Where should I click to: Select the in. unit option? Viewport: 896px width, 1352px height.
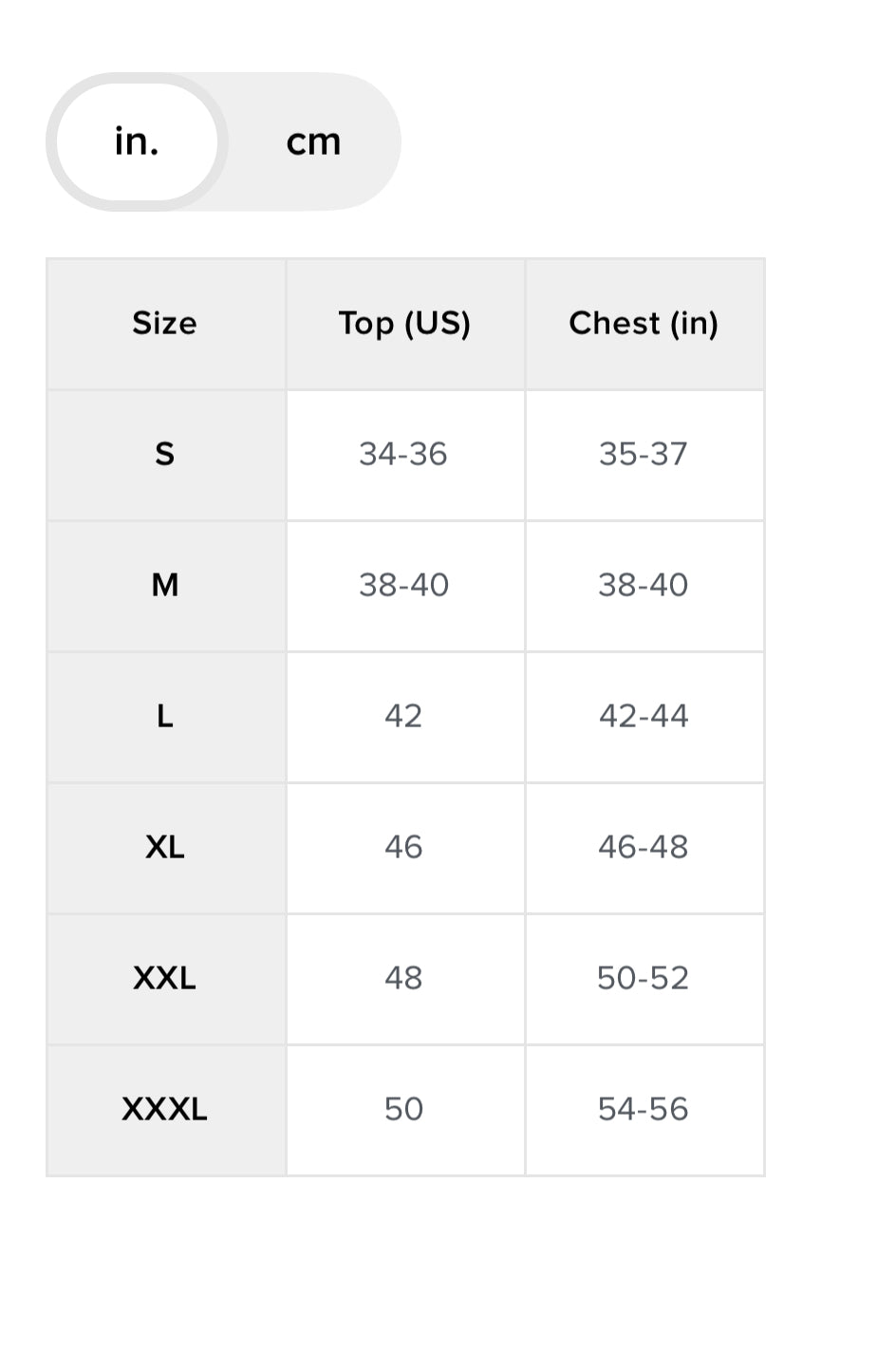point(137,142)
